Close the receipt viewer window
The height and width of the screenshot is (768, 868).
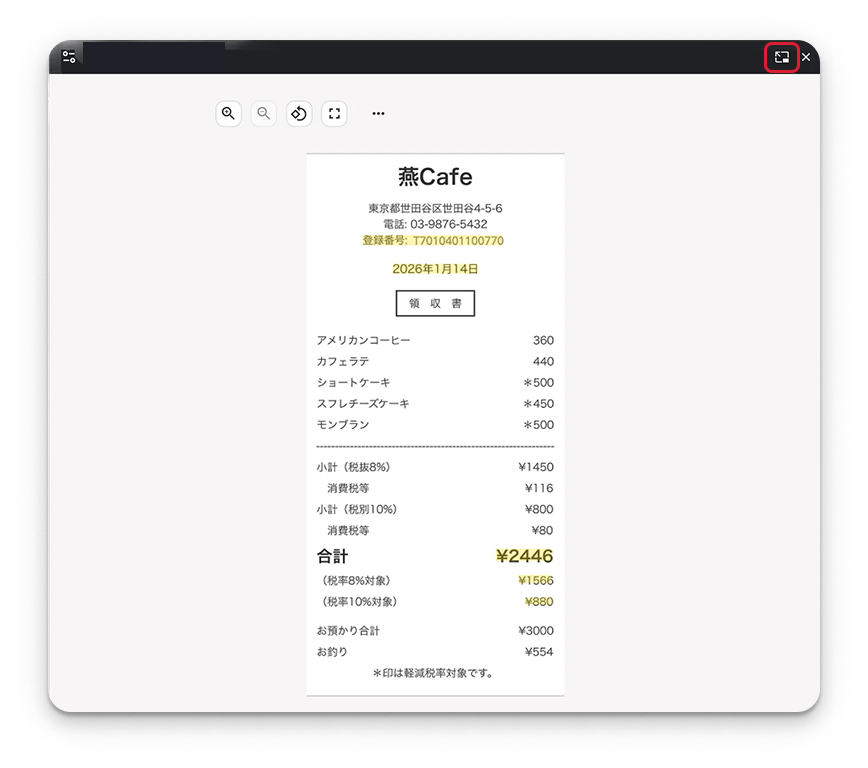click(x=806, y=57)
